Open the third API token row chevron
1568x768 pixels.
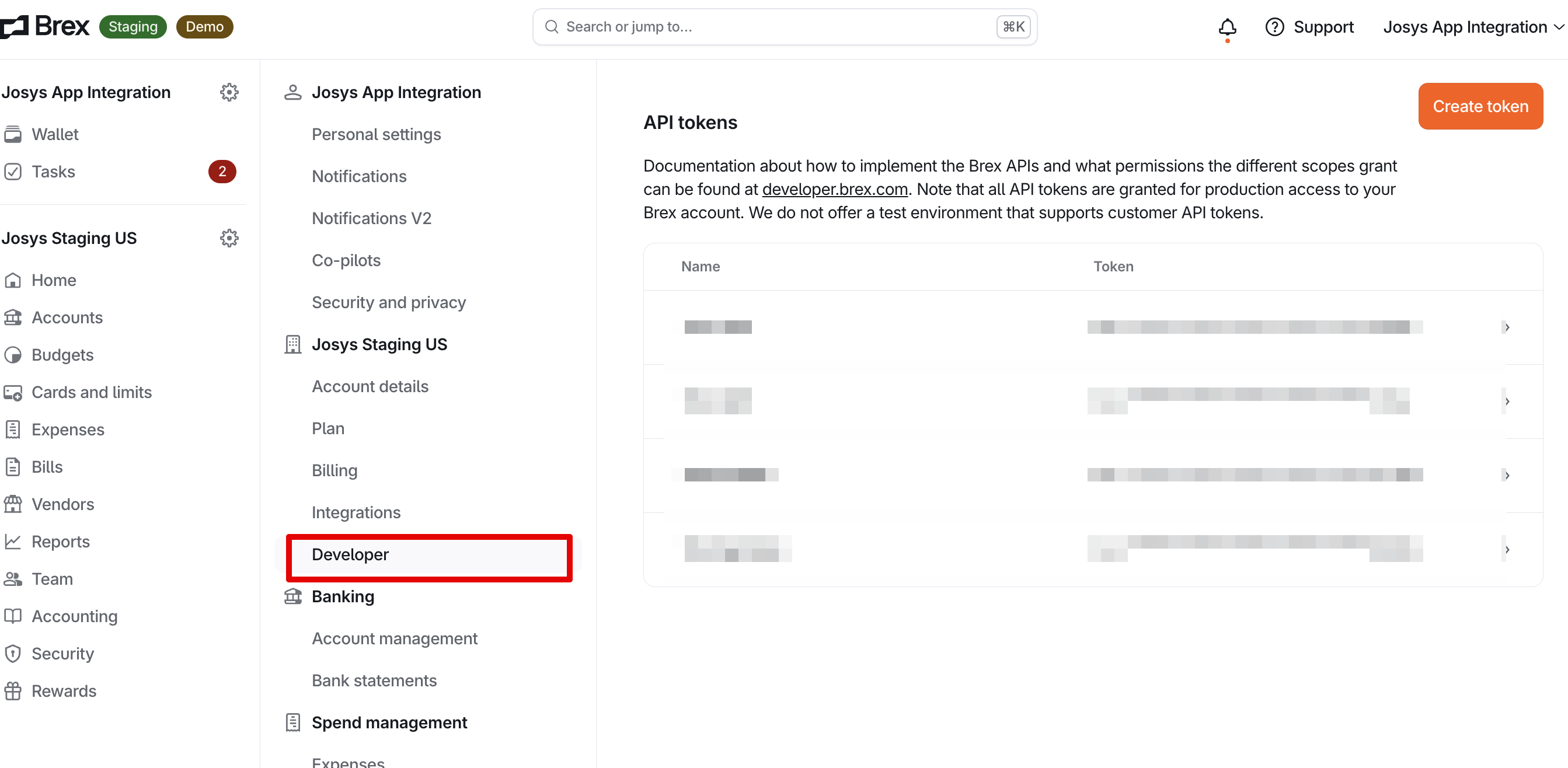coord(1507,475)
